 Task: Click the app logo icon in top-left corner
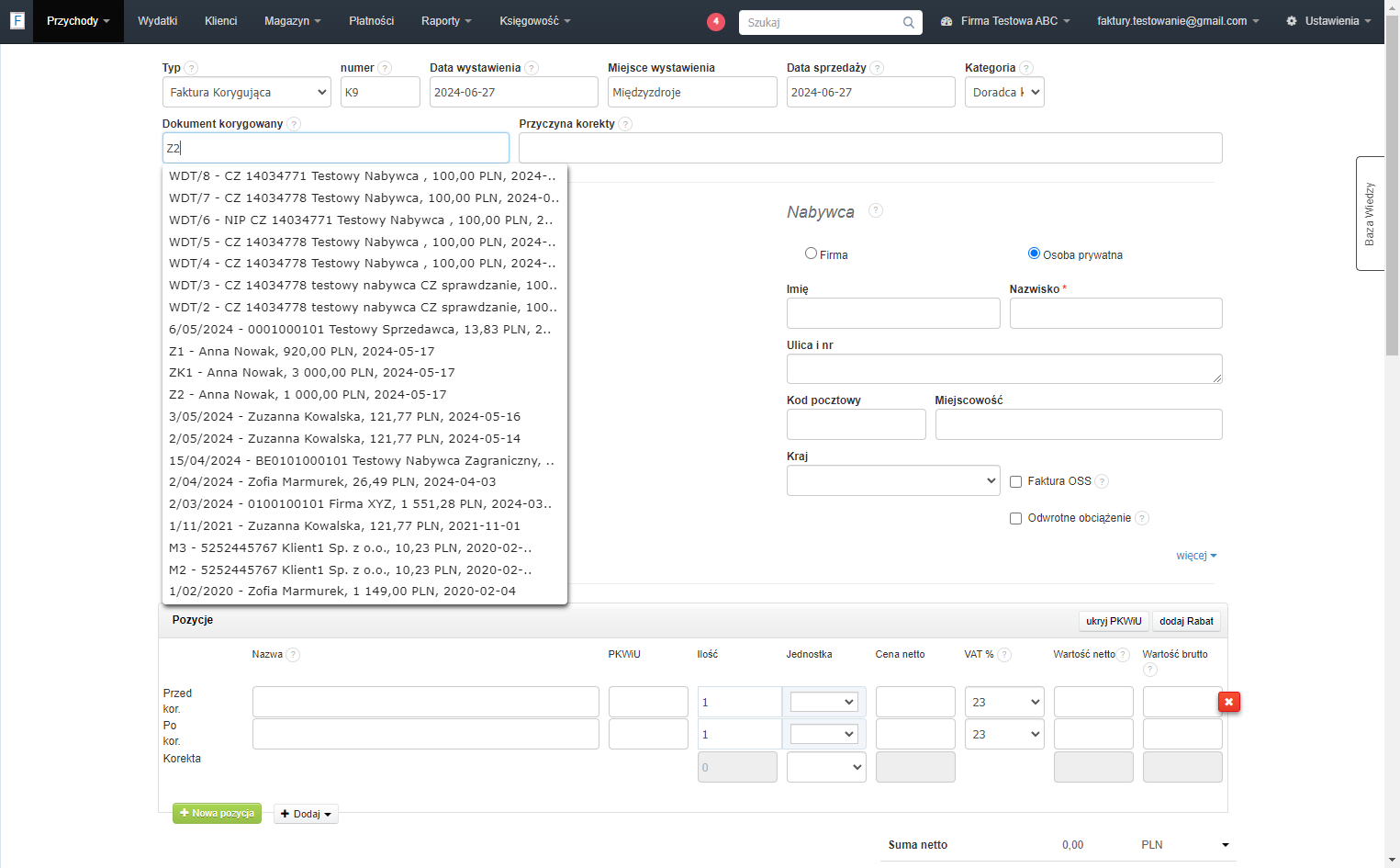pos(17,20)
